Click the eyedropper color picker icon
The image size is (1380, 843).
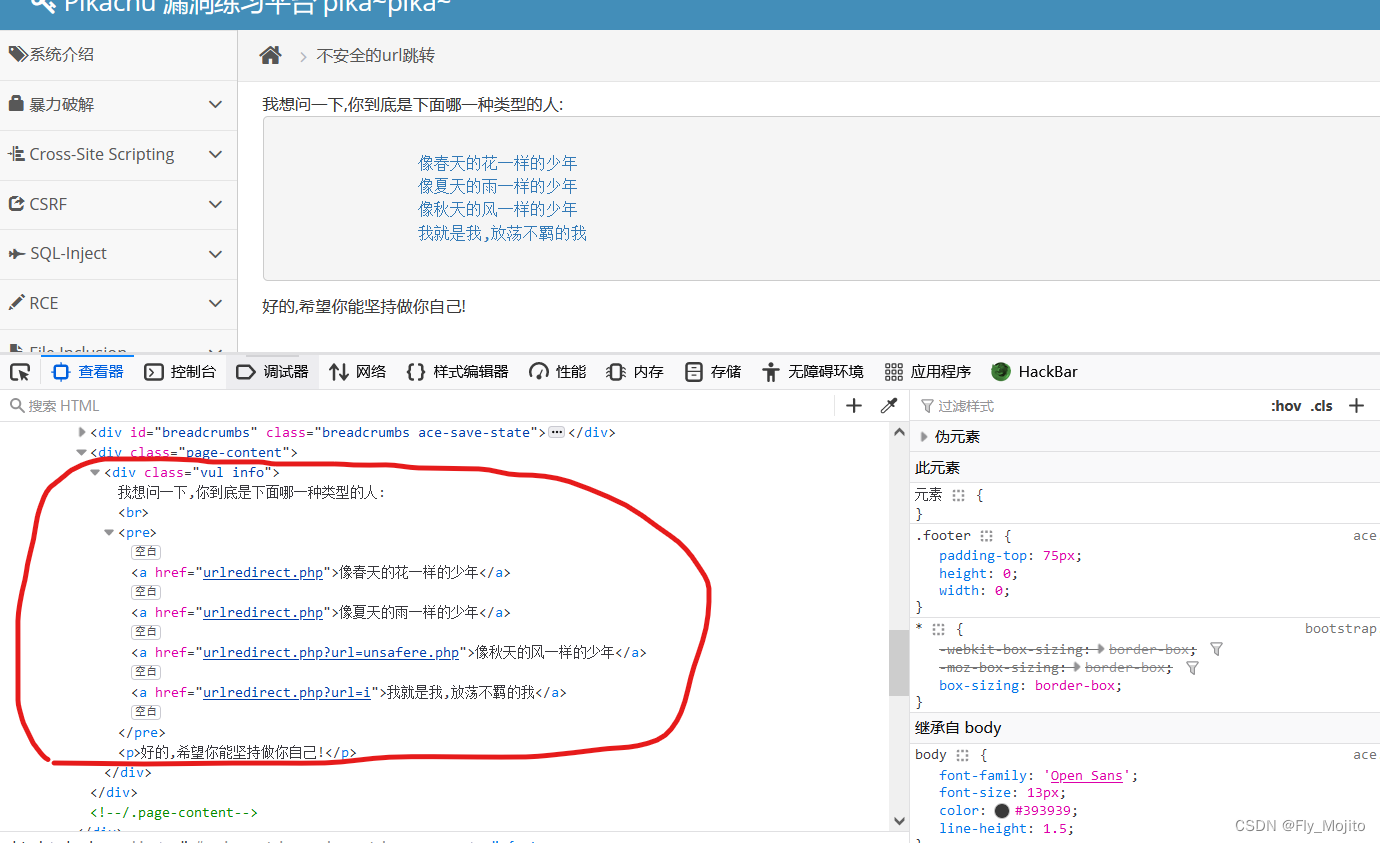click(x=888, y=405)
